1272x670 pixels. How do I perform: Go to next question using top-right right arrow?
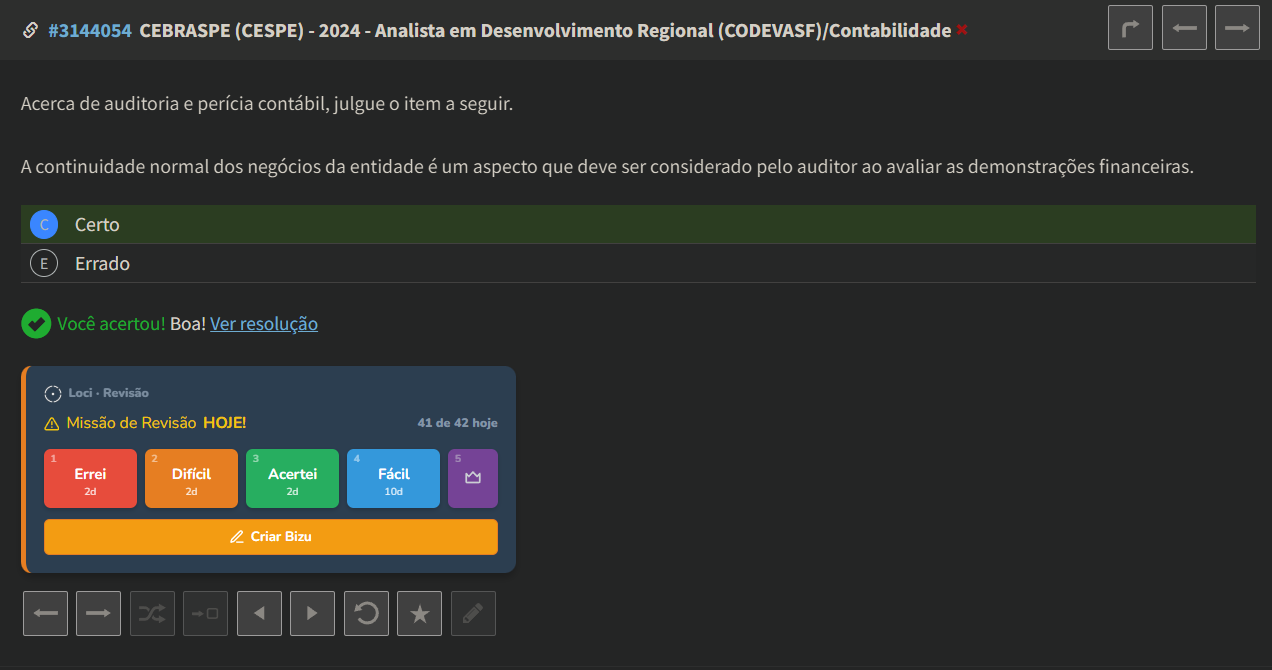(x=1237, y=28)
